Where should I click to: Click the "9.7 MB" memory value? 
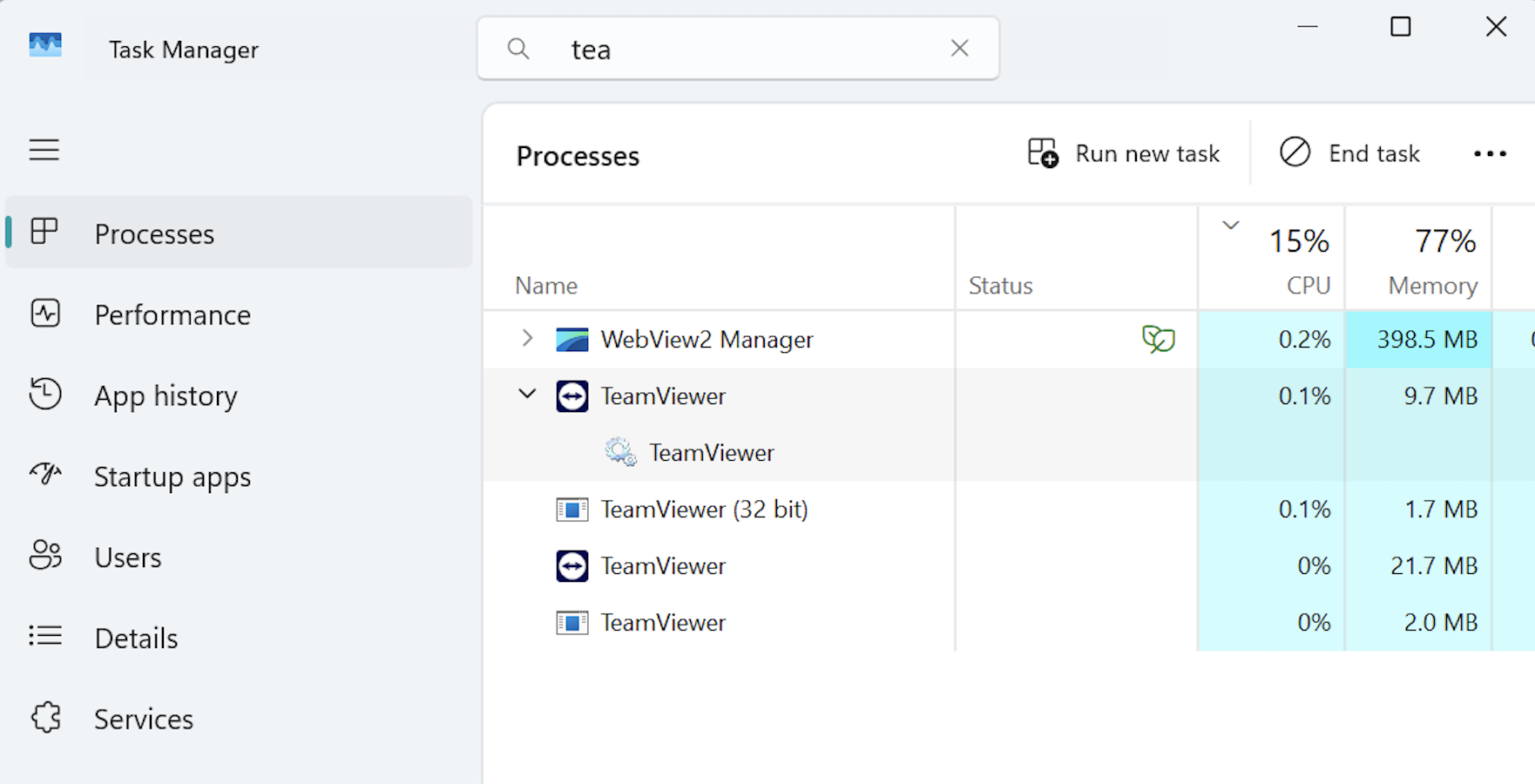tap(1441, 396)
